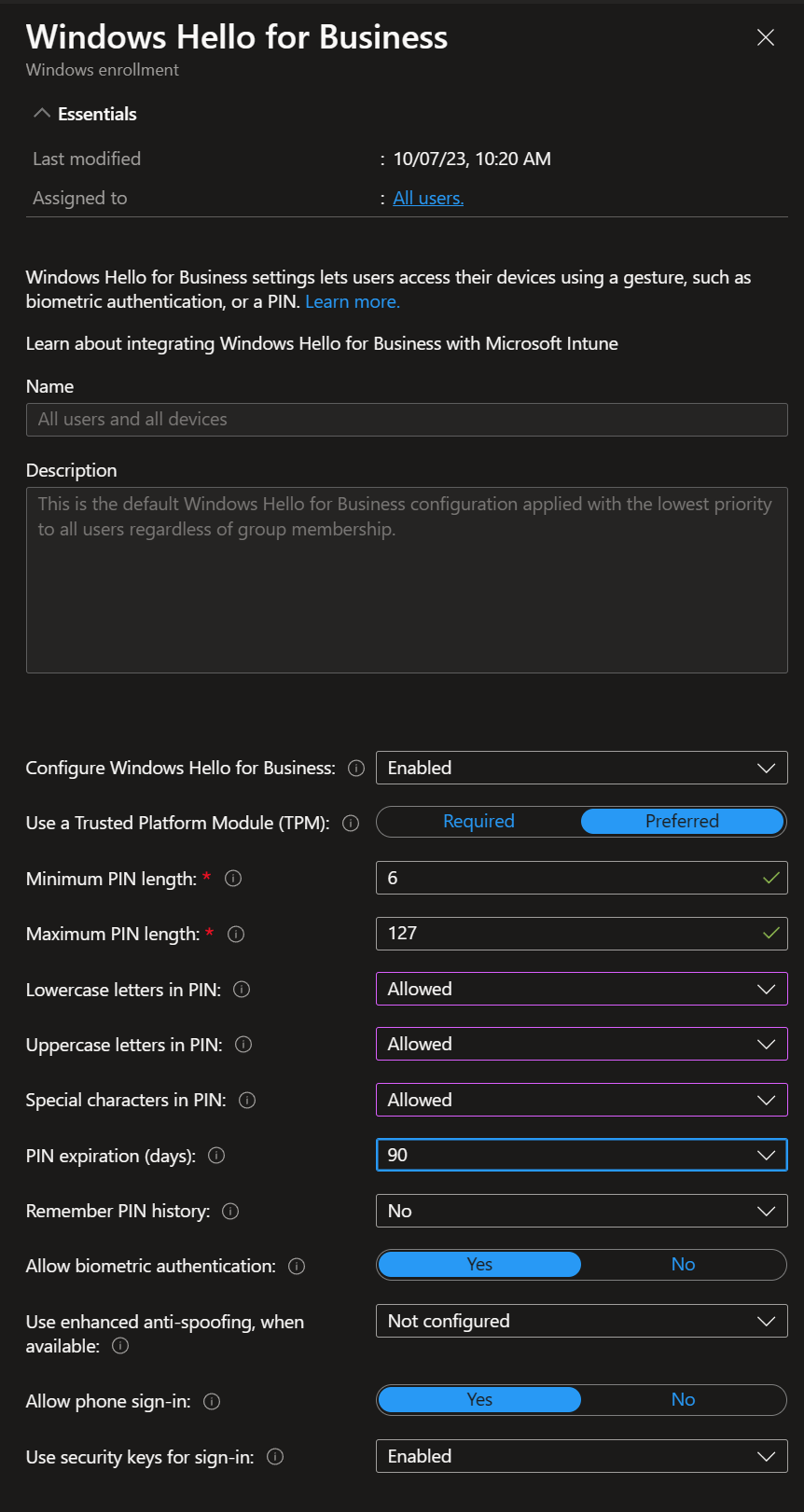Click info icon beside PIN expiration (days)
Screen dimensions: 804x1512
point(216,1156)
